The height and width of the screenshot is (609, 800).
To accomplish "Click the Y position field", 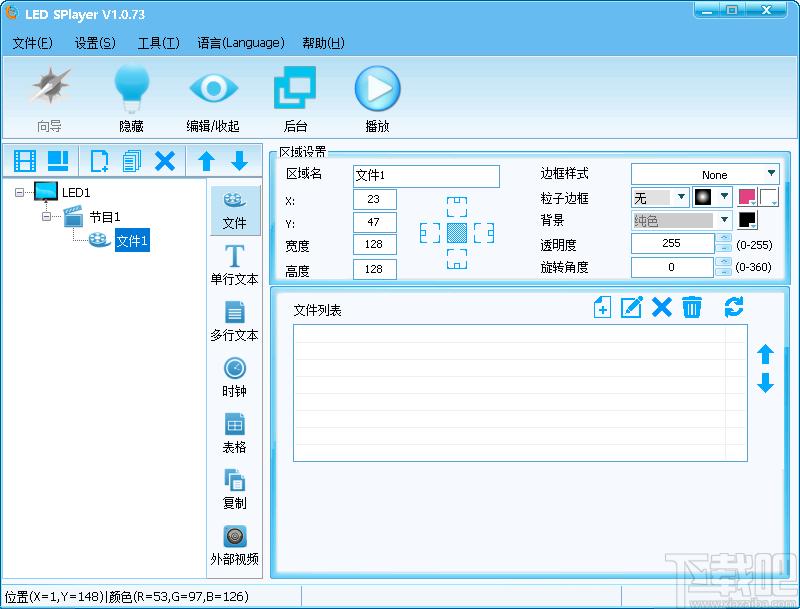I will pyautogui.click(x=374, y=222).
